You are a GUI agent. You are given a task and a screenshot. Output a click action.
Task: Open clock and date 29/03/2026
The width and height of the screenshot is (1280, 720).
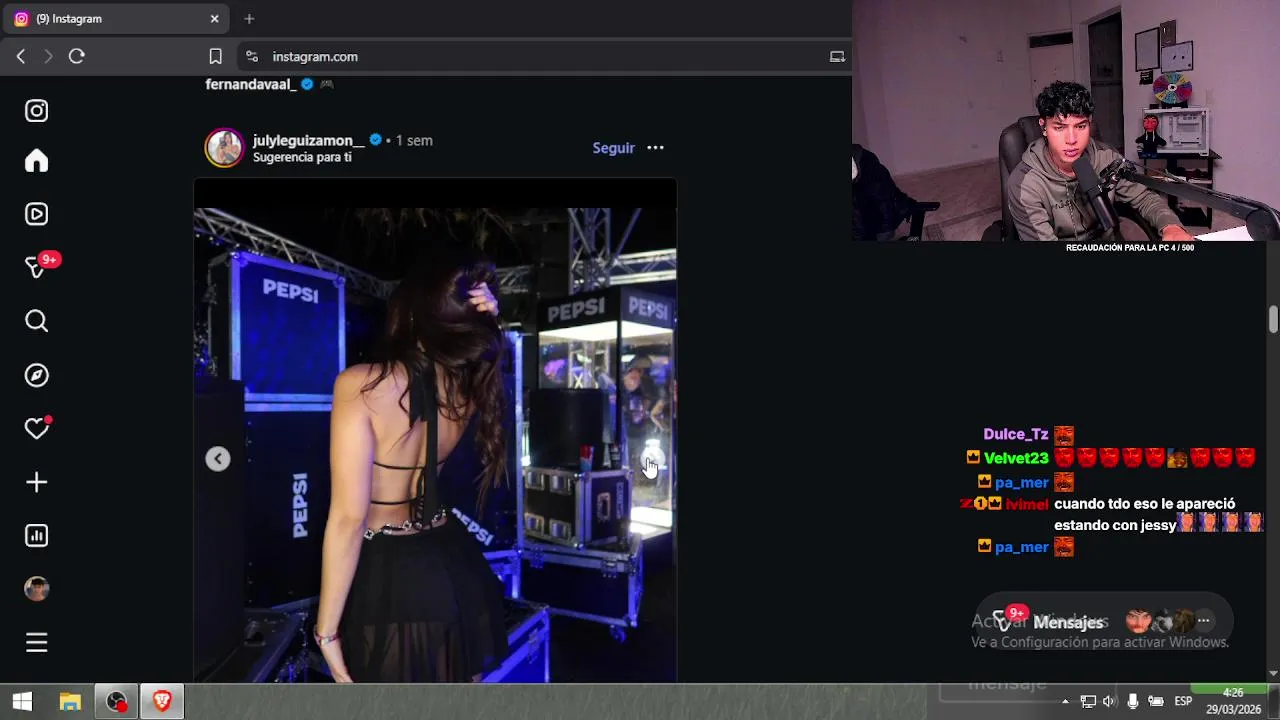1233,702
